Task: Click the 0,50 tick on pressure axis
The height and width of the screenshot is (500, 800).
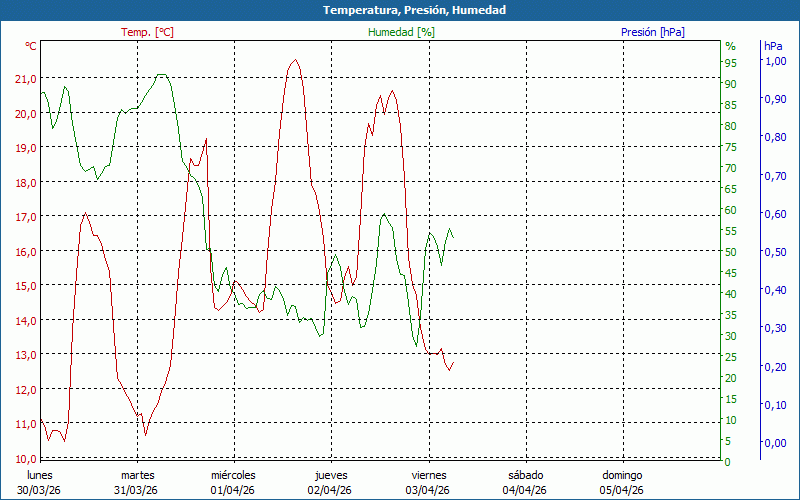Action: pos(774,252)
